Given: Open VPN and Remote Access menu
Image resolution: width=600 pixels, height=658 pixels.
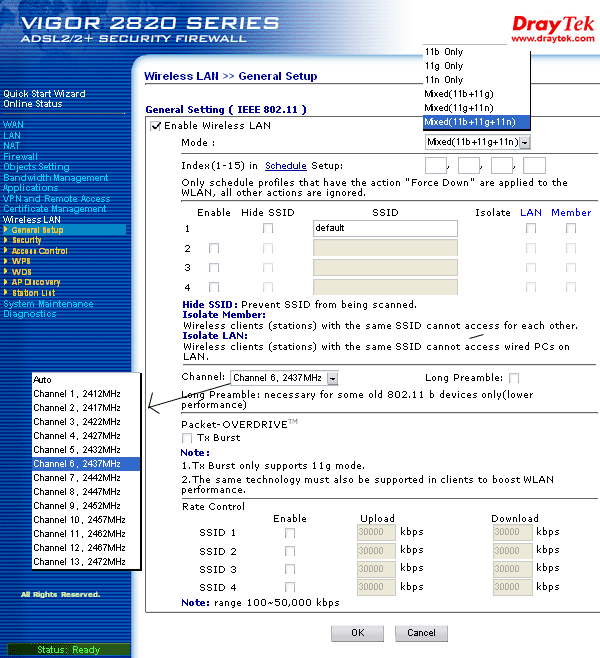Looking at the screenshot, I should [56, 199].
